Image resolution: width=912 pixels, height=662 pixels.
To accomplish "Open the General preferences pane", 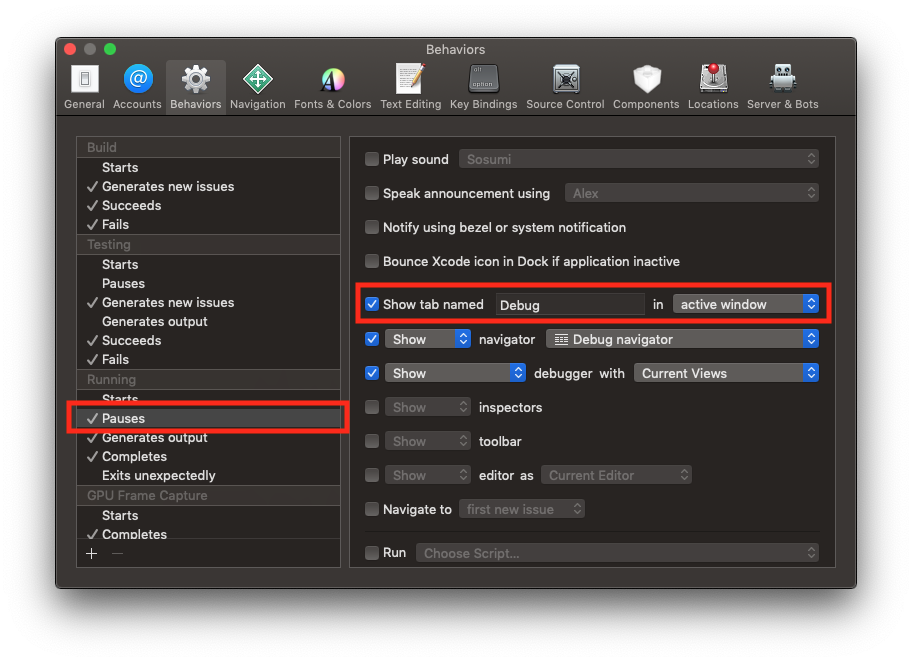I will (x=84, y=85).
